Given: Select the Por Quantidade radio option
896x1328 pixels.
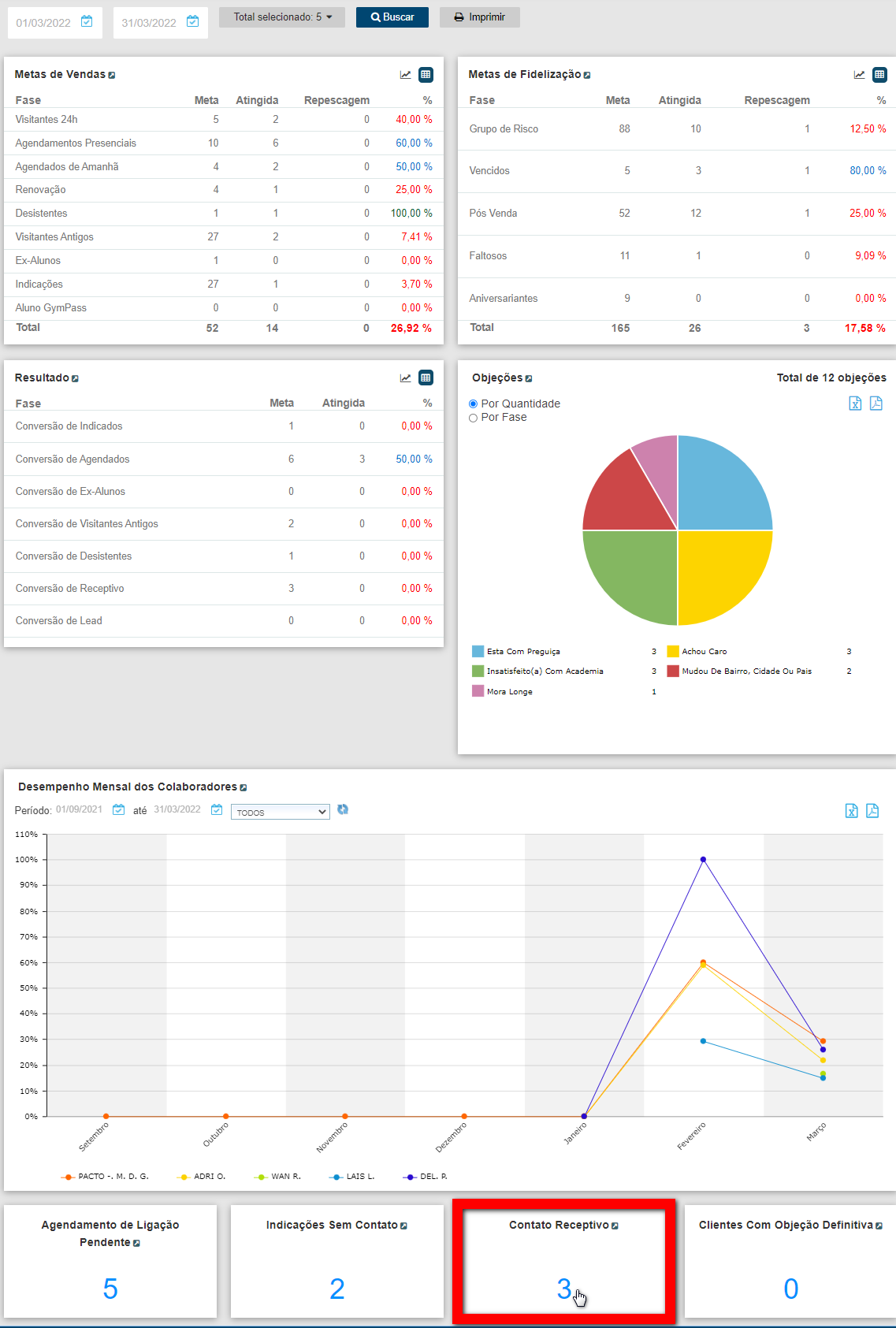Looking at the screenshot, I should click(x=474, y=404).
